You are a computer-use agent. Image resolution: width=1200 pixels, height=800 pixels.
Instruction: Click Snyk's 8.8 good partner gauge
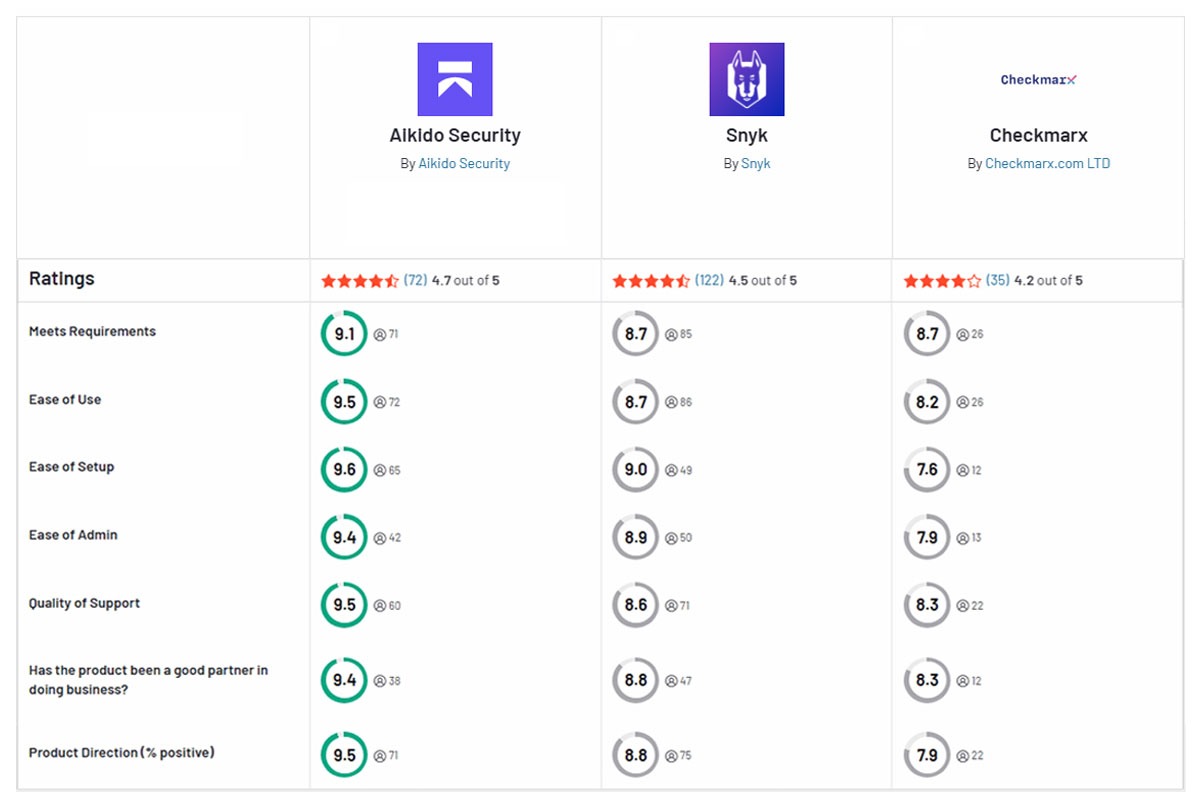coord(636,680)
